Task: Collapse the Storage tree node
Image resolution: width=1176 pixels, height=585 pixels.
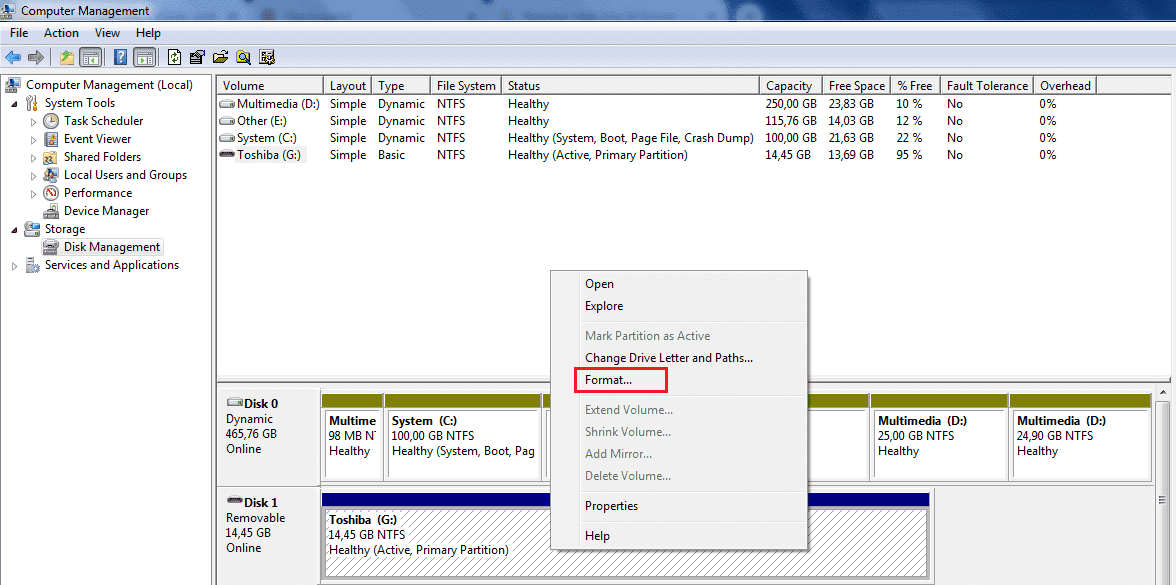Action: pyautogui.click(x=14, y=230)
